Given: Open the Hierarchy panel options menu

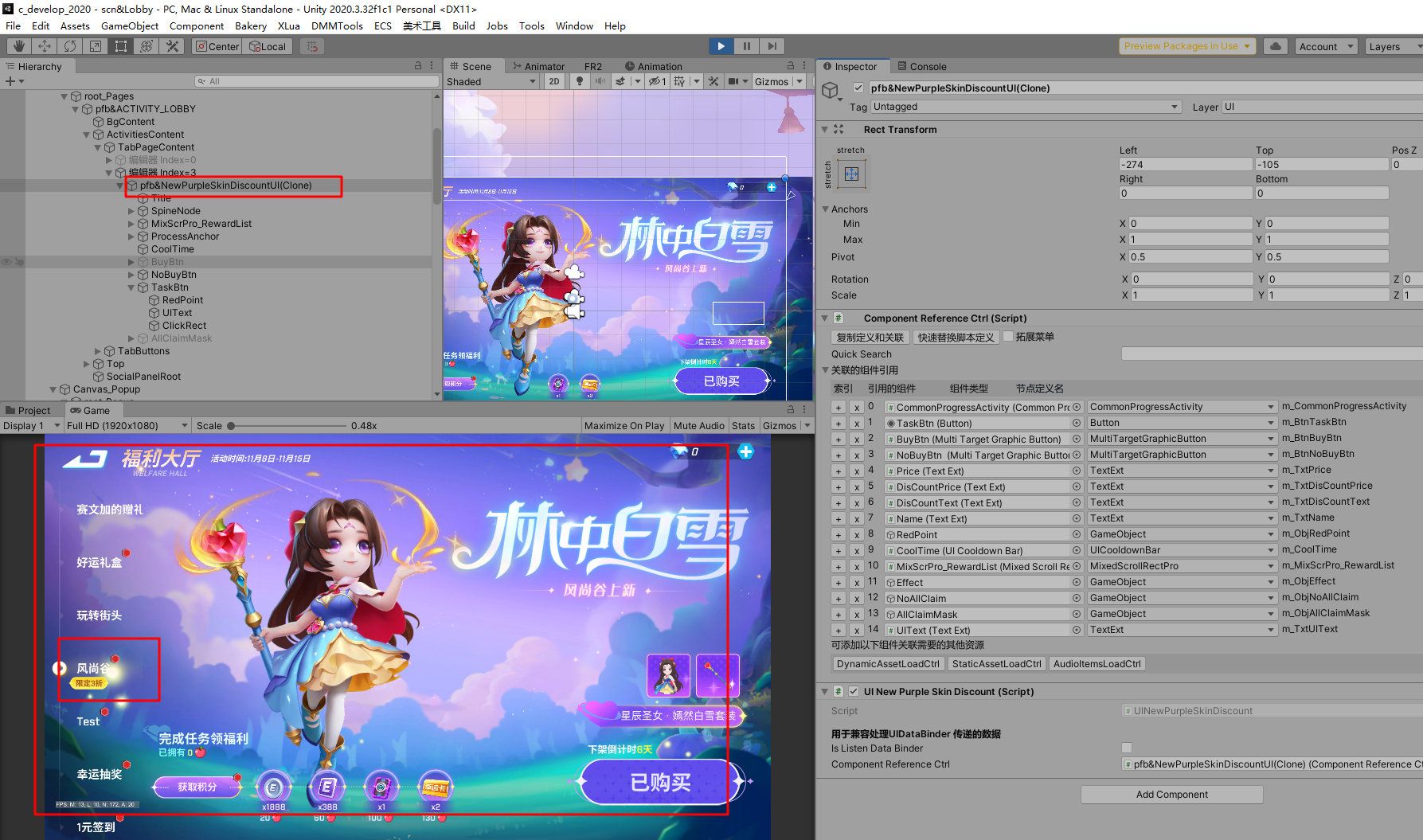Looking at the screenshot, I should pyautogui.click(x=432, y=66).
